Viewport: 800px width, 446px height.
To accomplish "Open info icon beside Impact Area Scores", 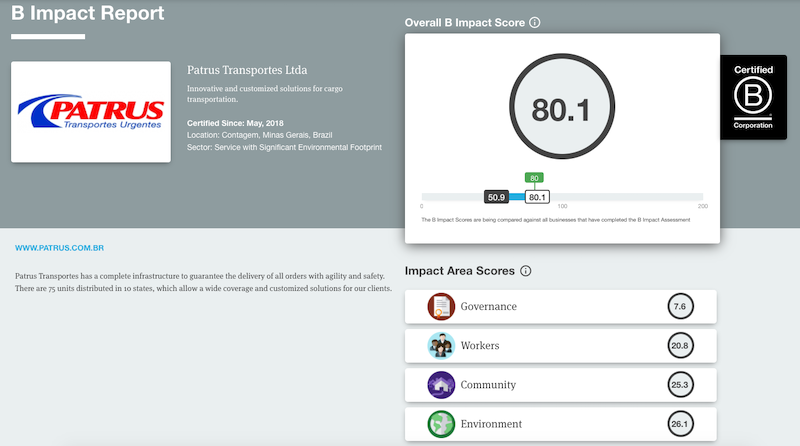I will coord(526,271).
